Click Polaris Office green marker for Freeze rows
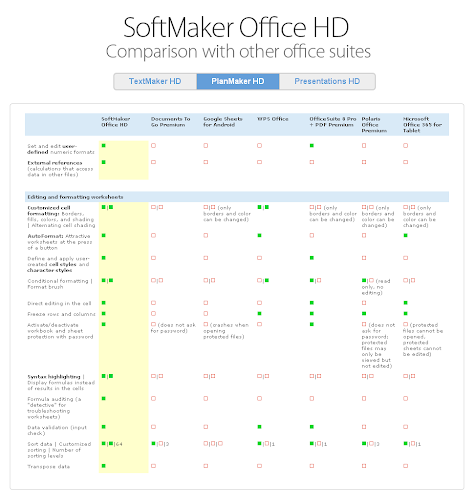The height and width of the screenshot is (500, 474). point(364,313)
